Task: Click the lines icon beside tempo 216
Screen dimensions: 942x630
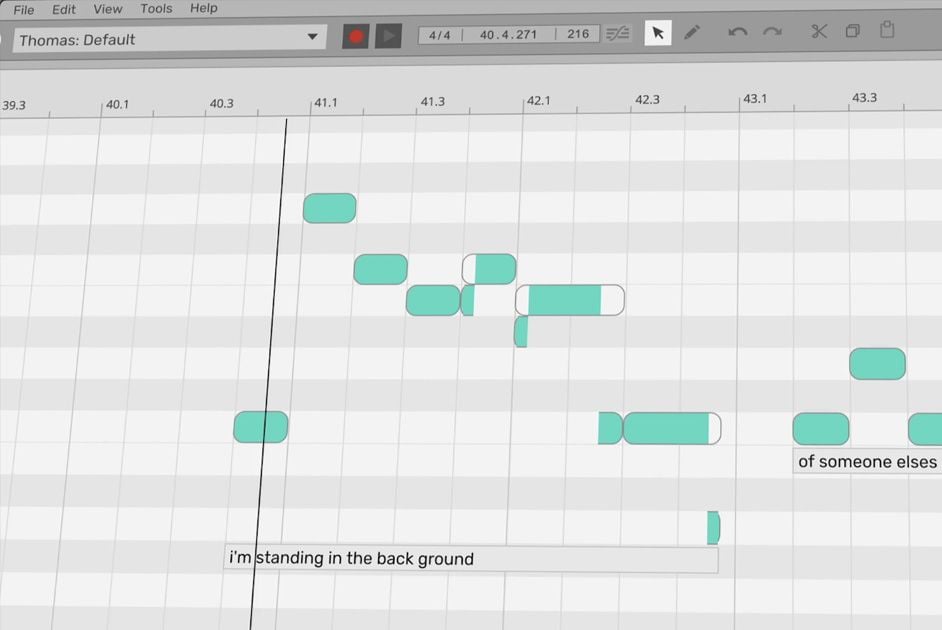Action: (x=617, y=33)
